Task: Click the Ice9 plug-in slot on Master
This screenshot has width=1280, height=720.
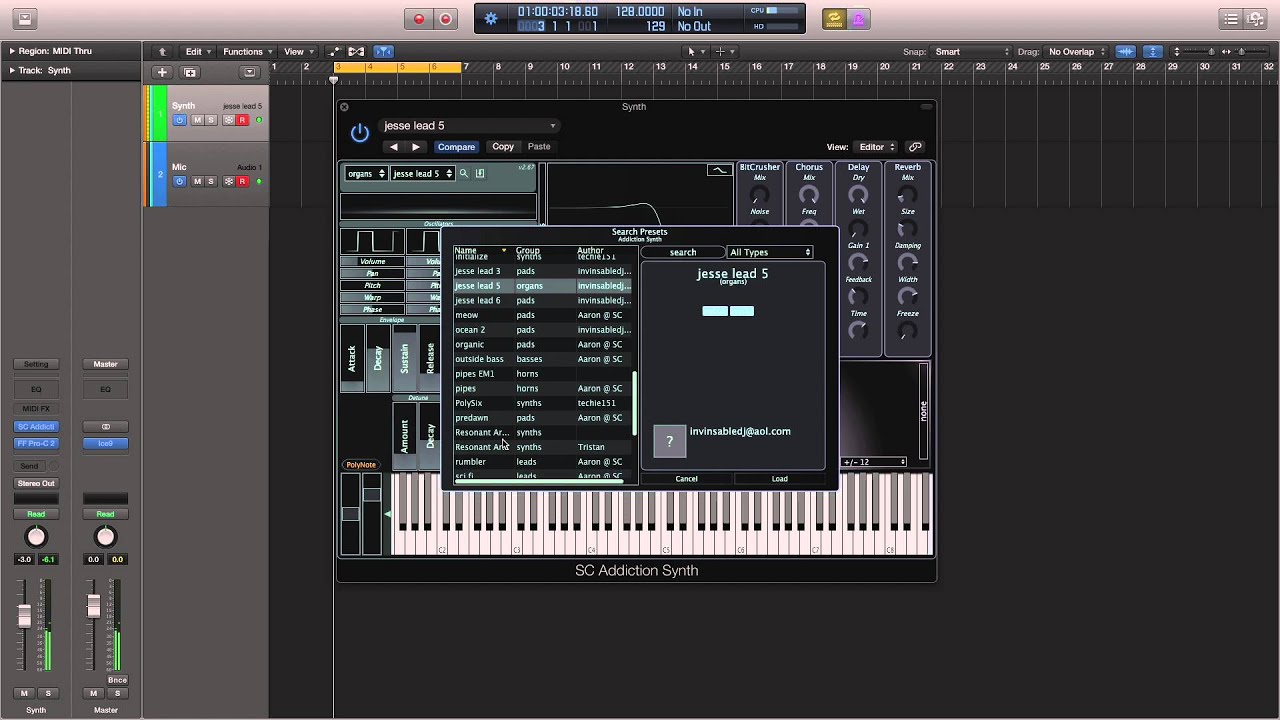Action: [x=105, y=443]
